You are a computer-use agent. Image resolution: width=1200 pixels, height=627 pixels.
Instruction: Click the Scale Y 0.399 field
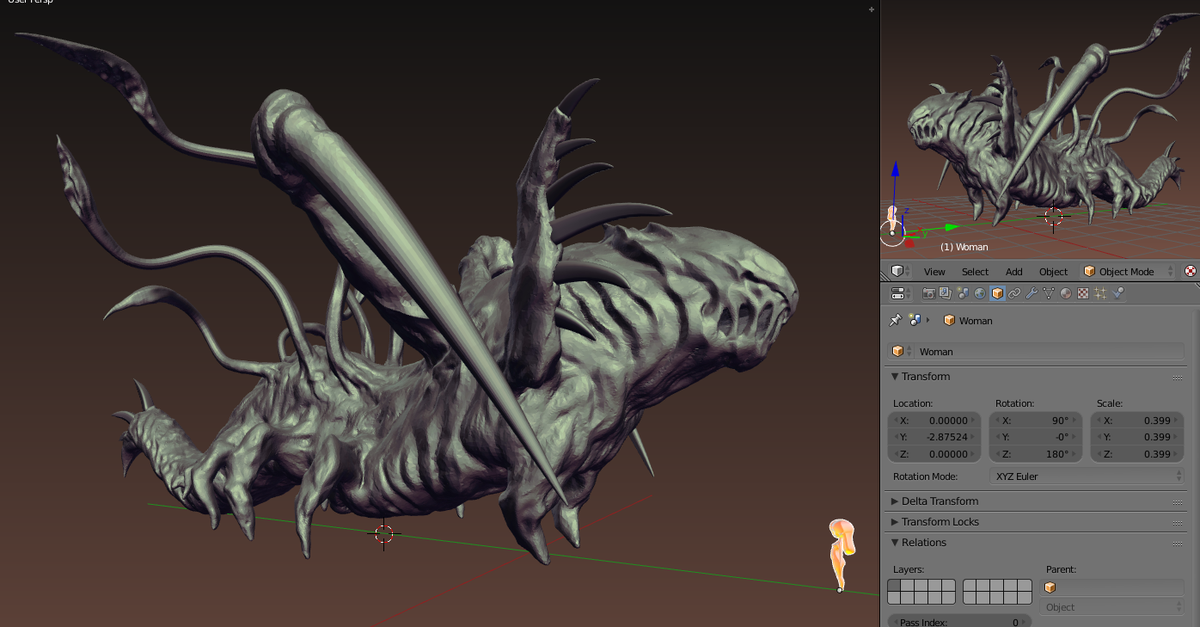pyautogui.click(x=1139, y=437)
